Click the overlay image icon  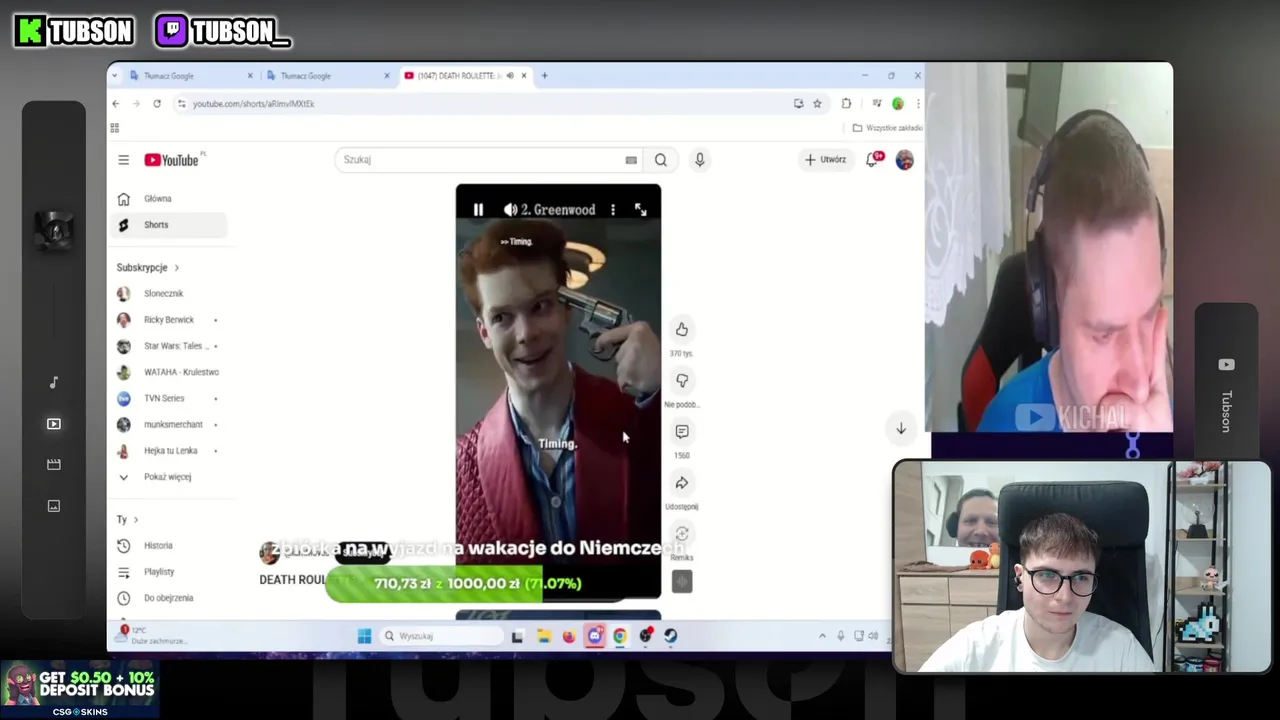(x=54, y=506)
